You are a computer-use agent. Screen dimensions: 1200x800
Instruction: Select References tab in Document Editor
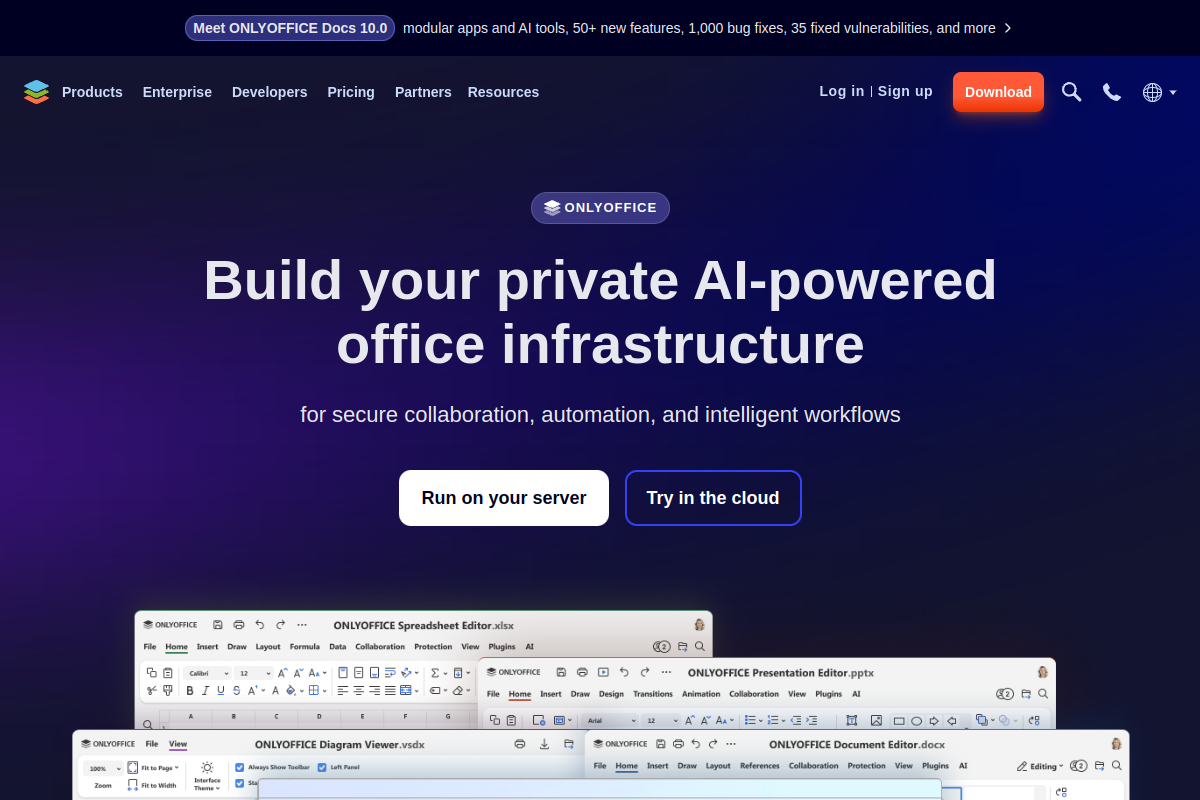pyautogui.click(x=759, y=766)
